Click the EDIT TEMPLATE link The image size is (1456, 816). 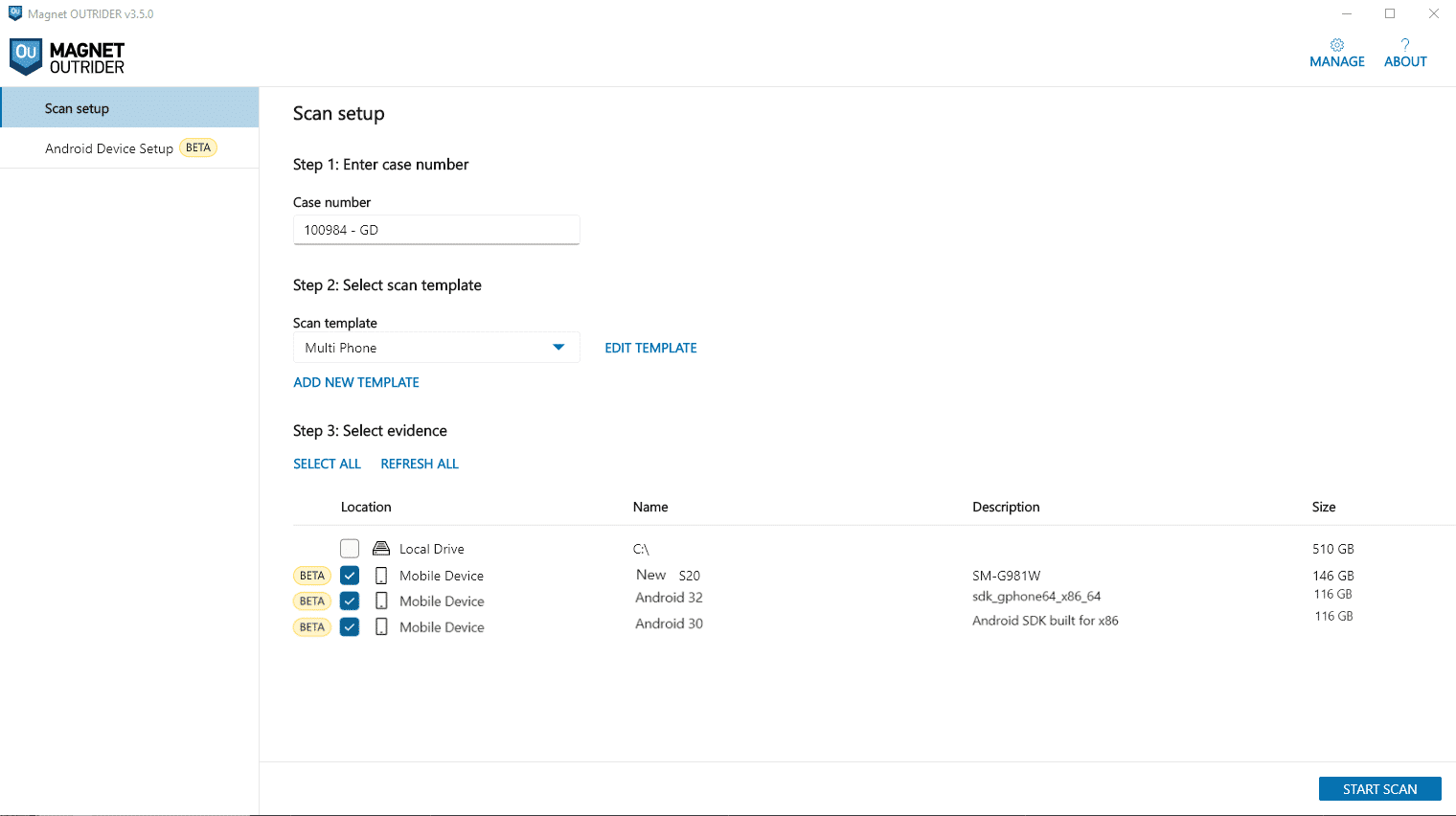(650, 348)
